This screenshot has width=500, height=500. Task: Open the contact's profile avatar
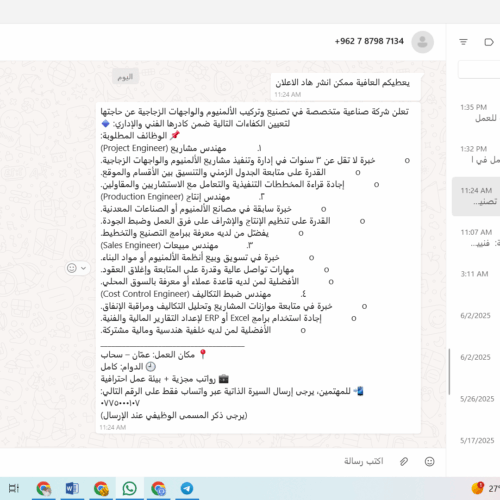pos(422,42)
